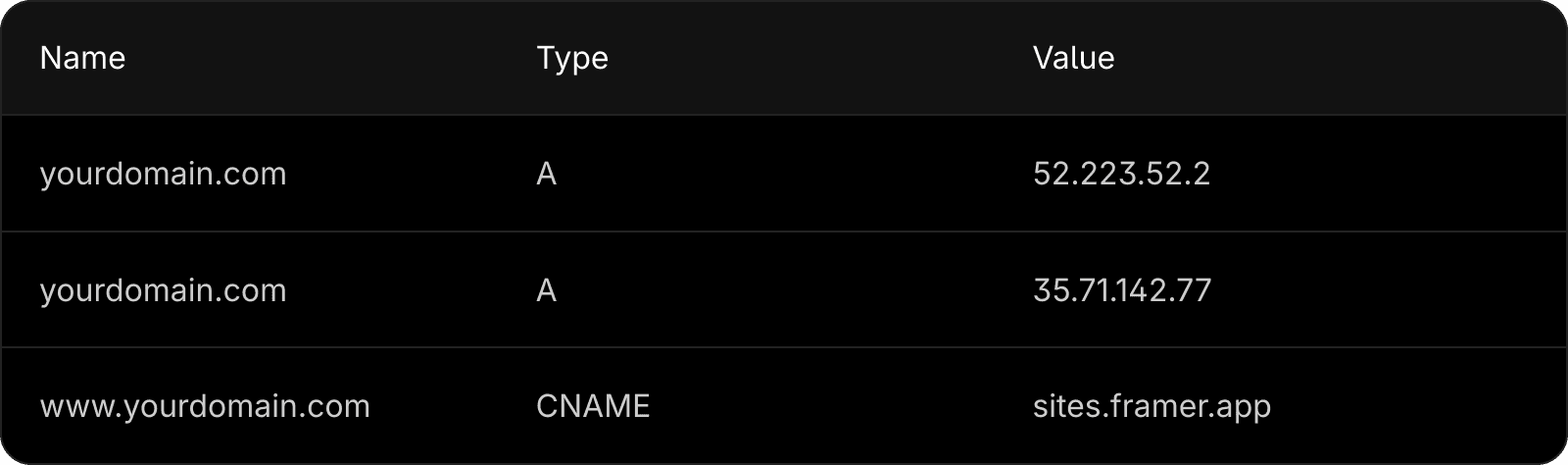
Task: Select the first A record row
Action: pos(784,174)
